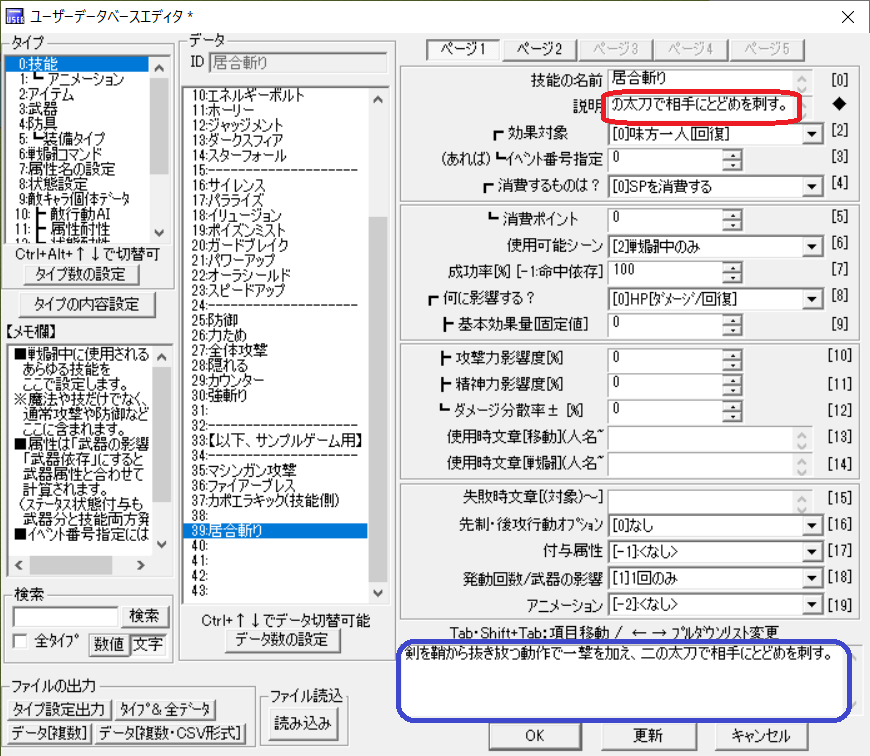Click the memo box horizontal scrollbar
Screen dimensions: 870x756
pyautogui.click(x=80, y=565)
